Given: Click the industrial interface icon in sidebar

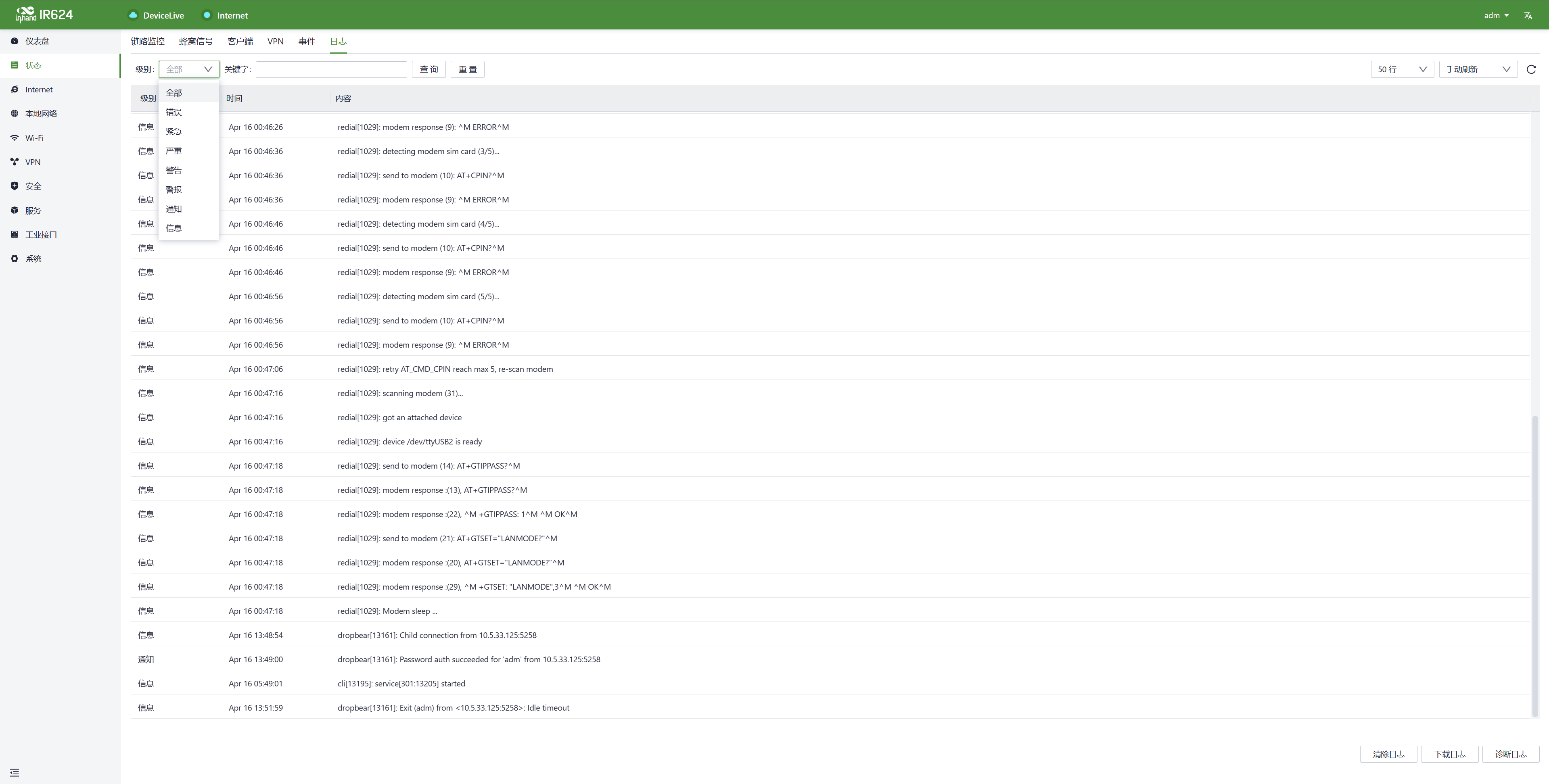Looking at the screenshot, I should 15,234.
